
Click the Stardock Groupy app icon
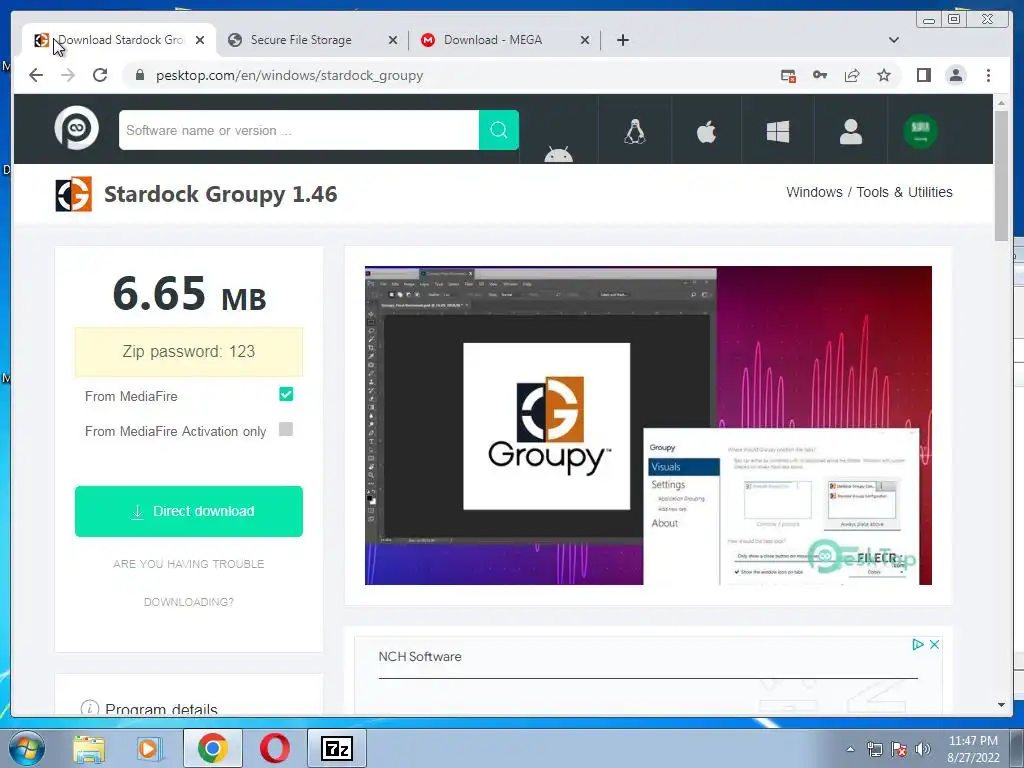tap(74, 194)
